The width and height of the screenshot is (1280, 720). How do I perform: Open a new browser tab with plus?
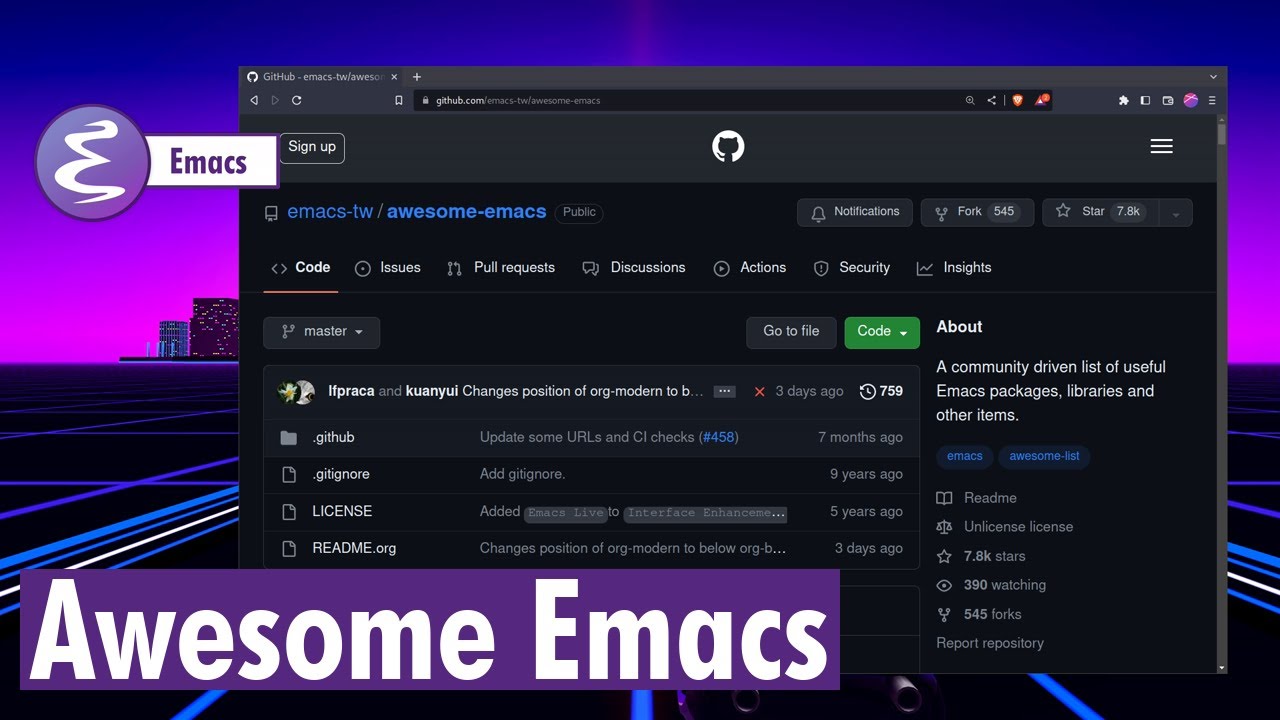[417, 77]
